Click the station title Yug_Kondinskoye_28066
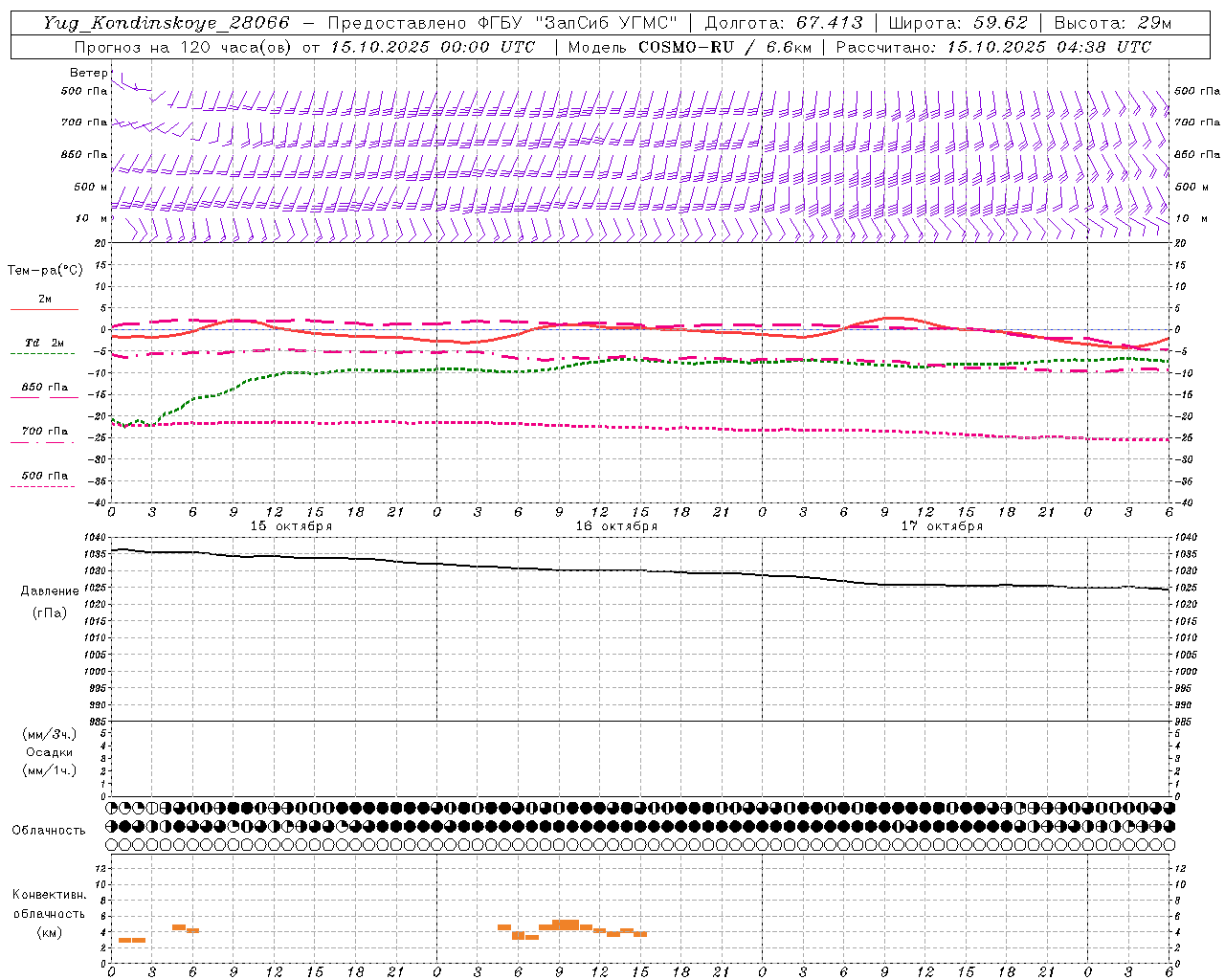1225x980 pixels. tap(167, 23)
